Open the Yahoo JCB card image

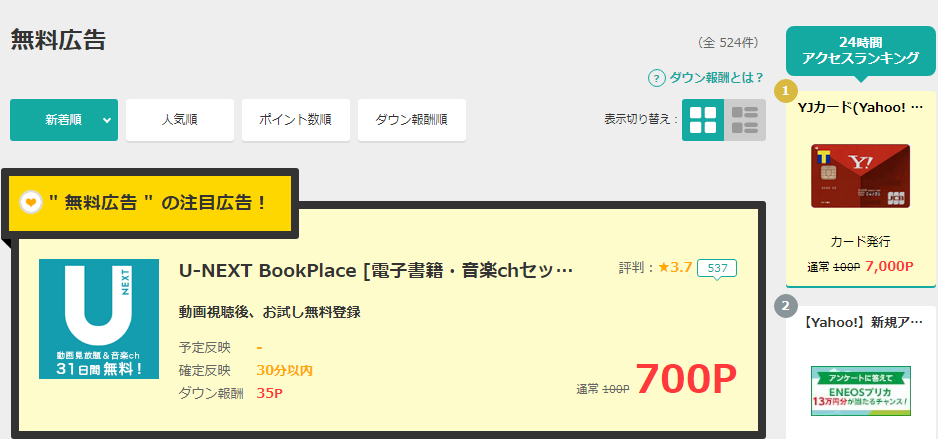(x=860, y=176)
